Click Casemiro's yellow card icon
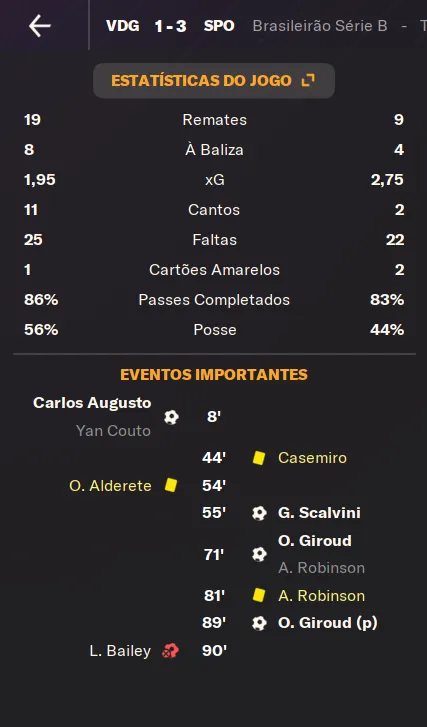 tap(259, 458)
